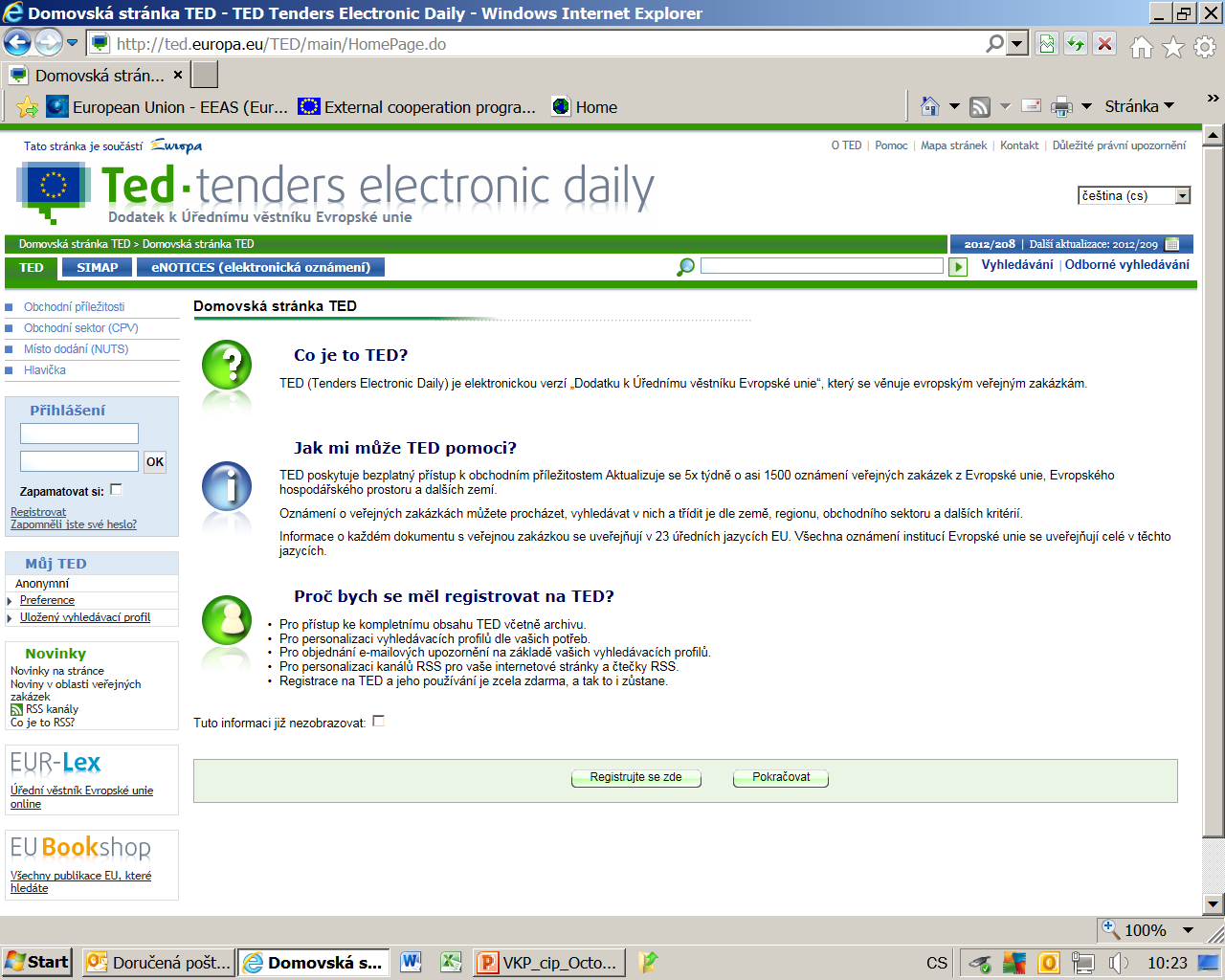
Task: Close the 'Domovská strán...' tab
Action: pos(178,75)
